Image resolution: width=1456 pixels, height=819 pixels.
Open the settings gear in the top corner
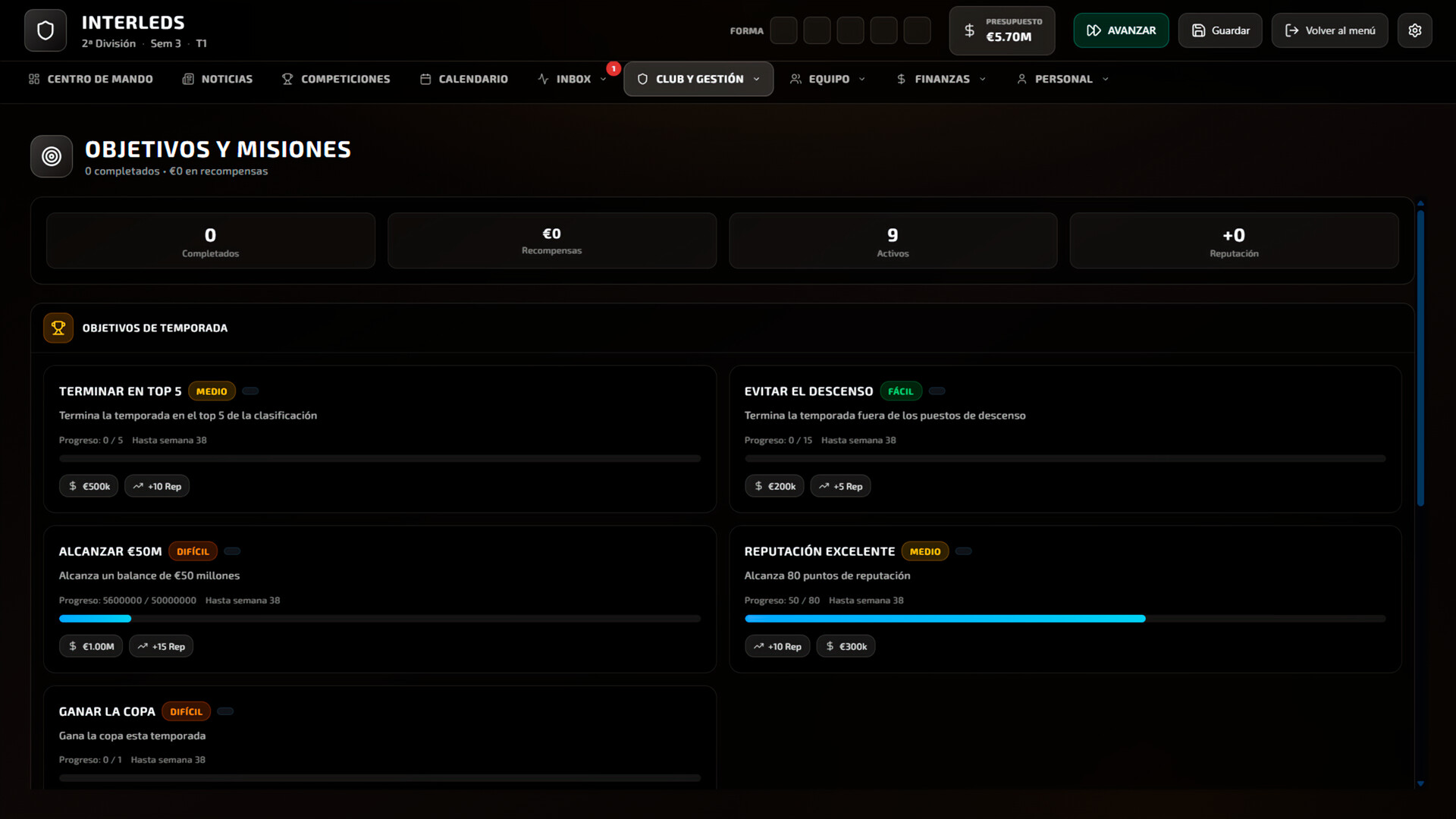tap(1414, 30)
